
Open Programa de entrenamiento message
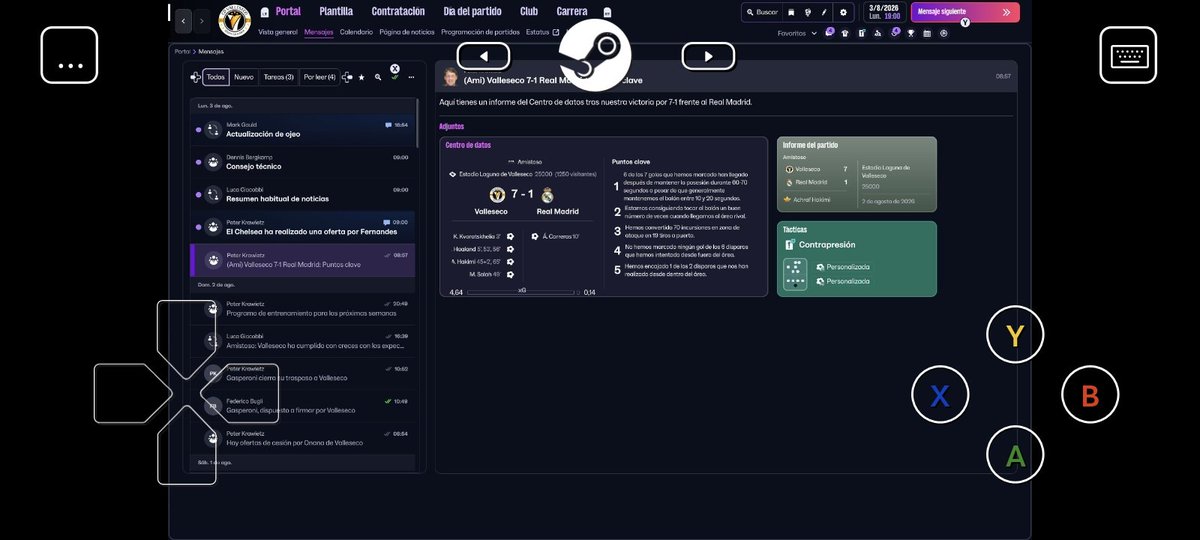[x=302, y=308]
